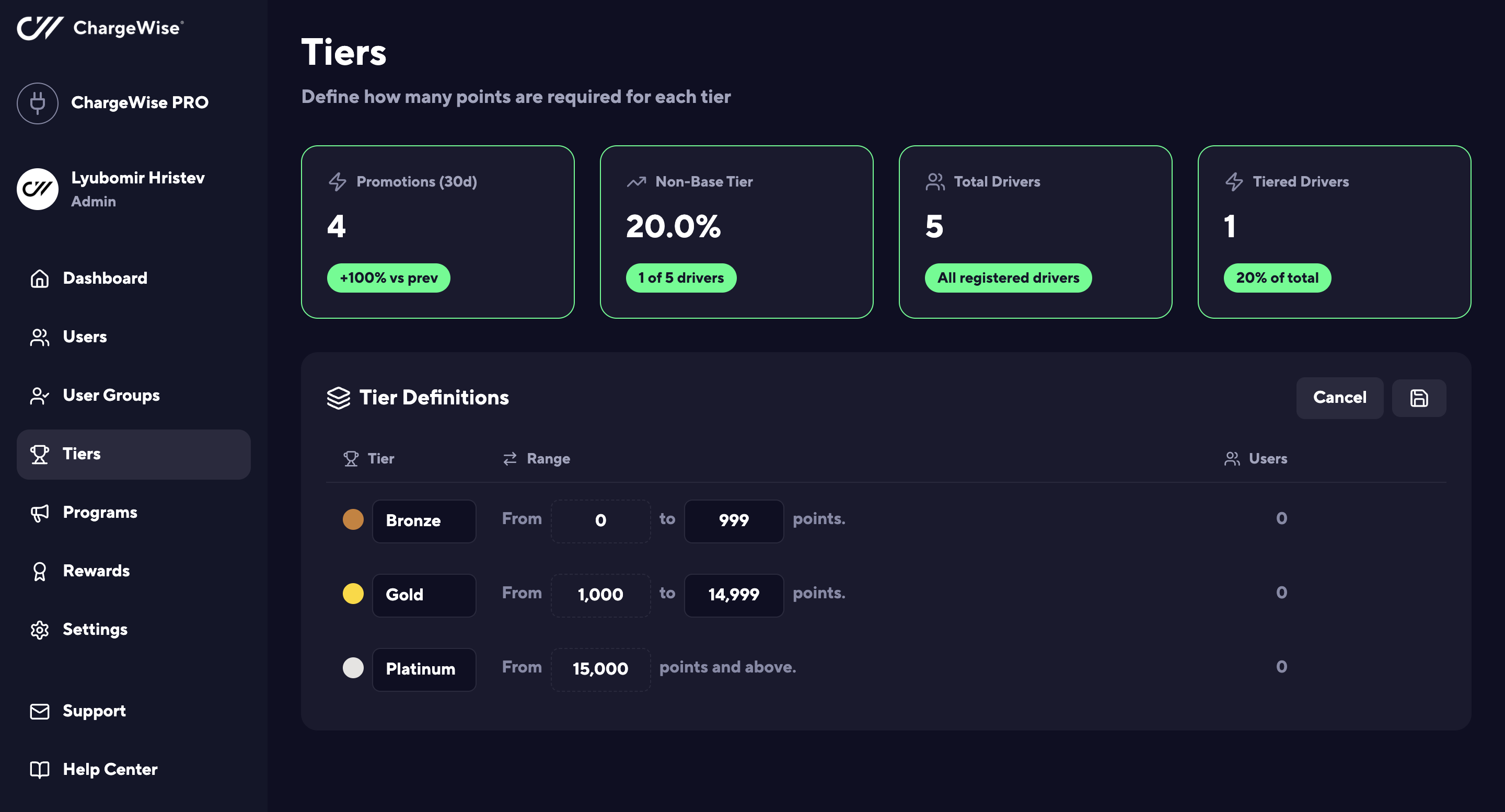Click the save disk icon button
Viewport: 1505px width, 812px height.
1419,398
